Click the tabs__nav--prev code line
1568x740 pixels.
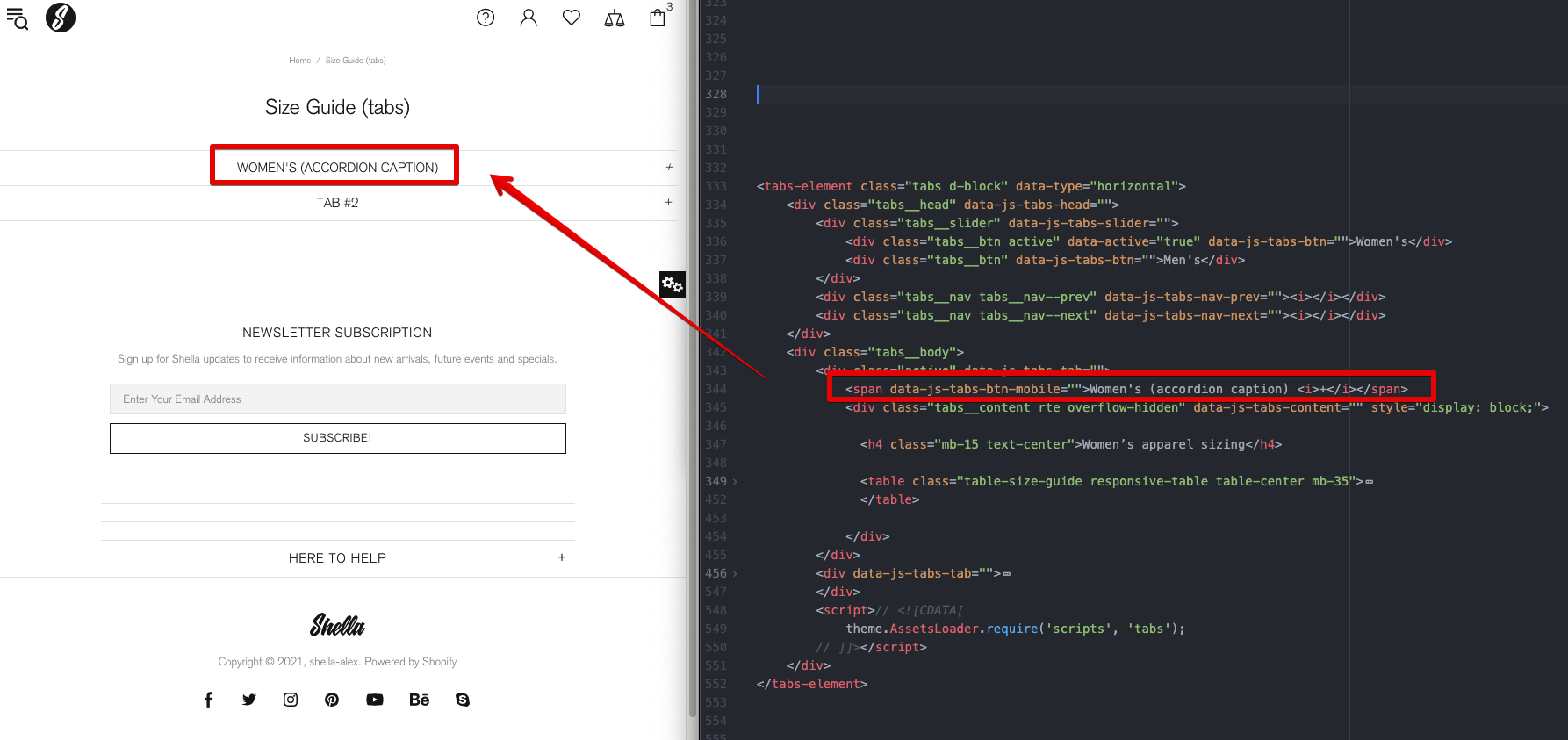pyautogui.click(x=1101, y=297)
